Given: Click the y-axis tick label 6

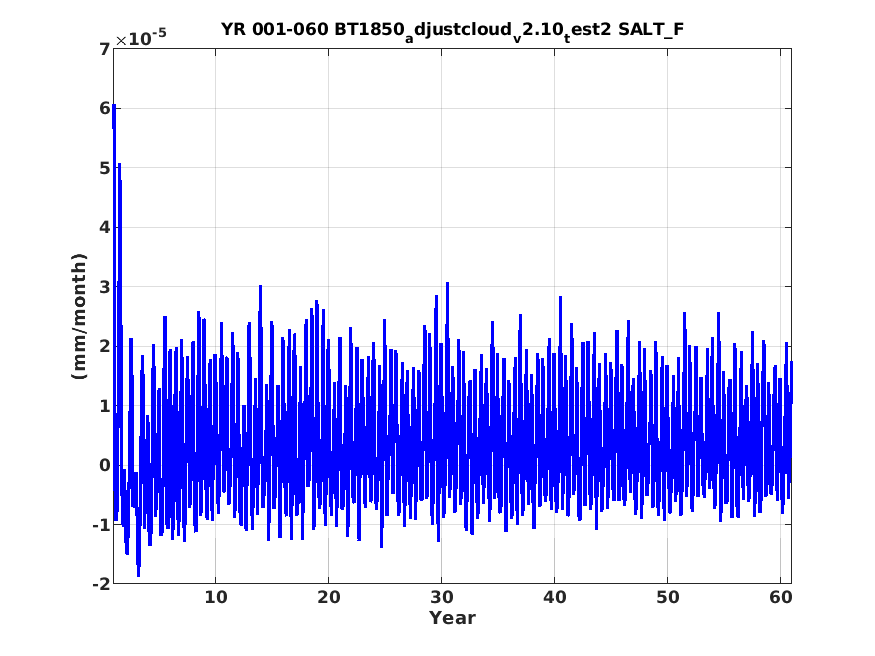Looking at the screenshot, I should (x=105, y=108).
